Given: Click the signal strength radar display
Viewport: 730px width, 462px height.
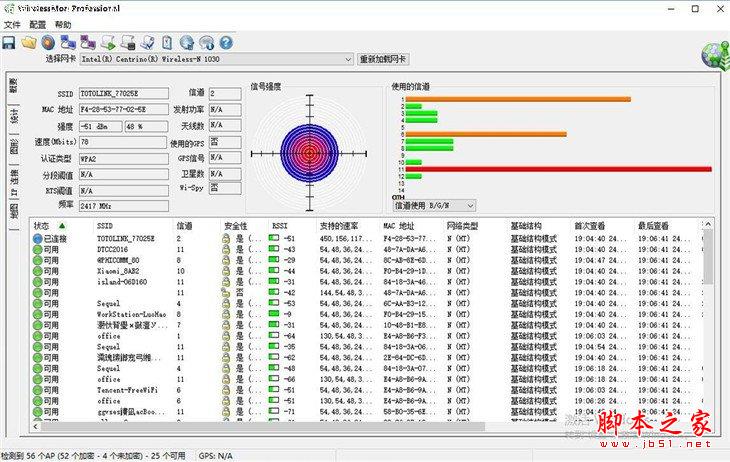Looking at the screenshot, I should 310,153.
